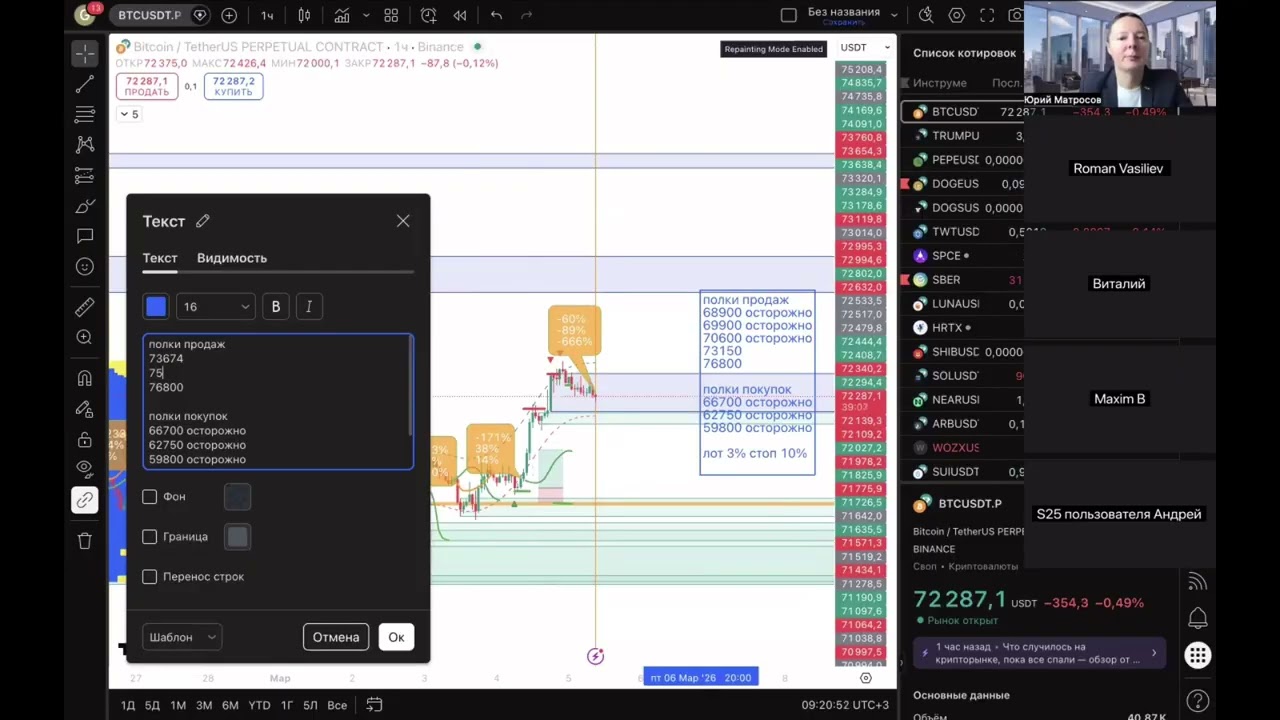This screenshot has height=720, width=1280.
Task: Click the КУПИТЬ buy button
Action: pyautogui.click(x=233, y=86)
